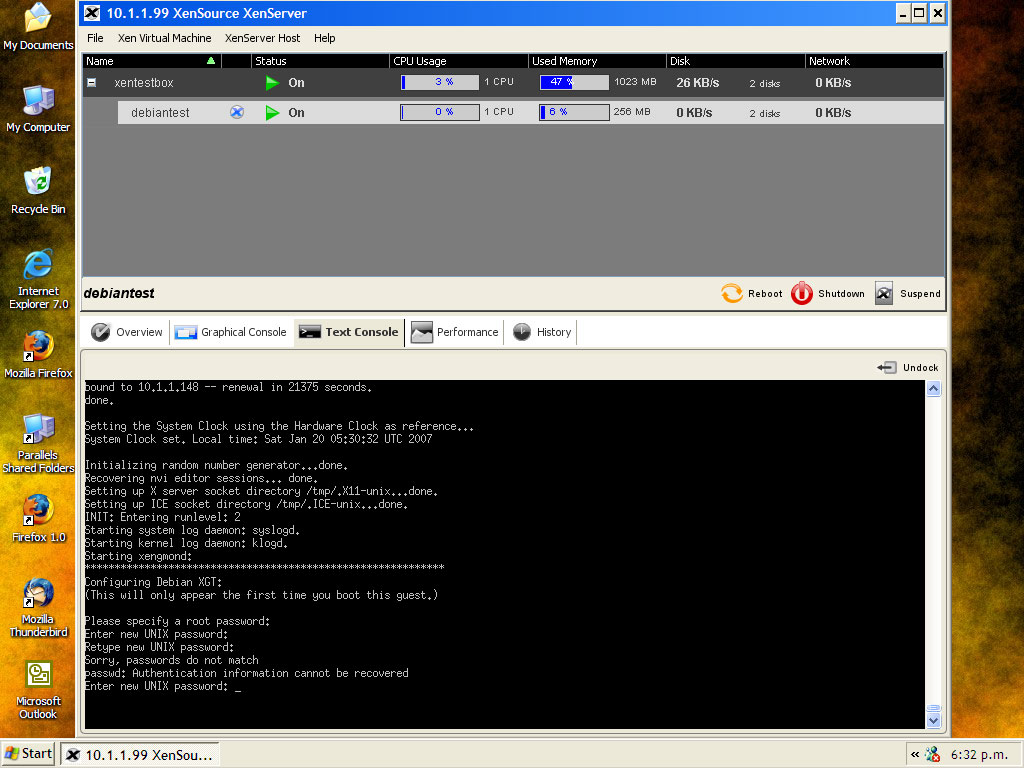Viewport: 1024px width, 768px height.
Task: Click the Disk column header
Action: point(736,61)
